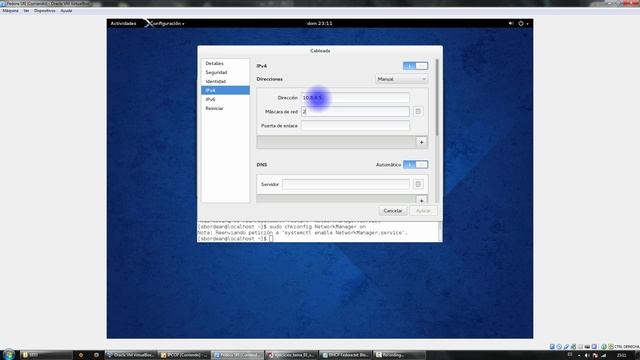Select IPv4 in the sidebar
The height and width of the screenshot is (360, 640).
[225, 90]
